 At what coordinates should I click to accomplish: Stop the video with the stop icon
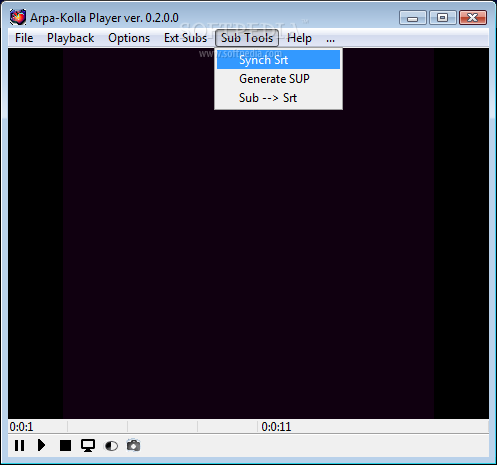(65, 445)
